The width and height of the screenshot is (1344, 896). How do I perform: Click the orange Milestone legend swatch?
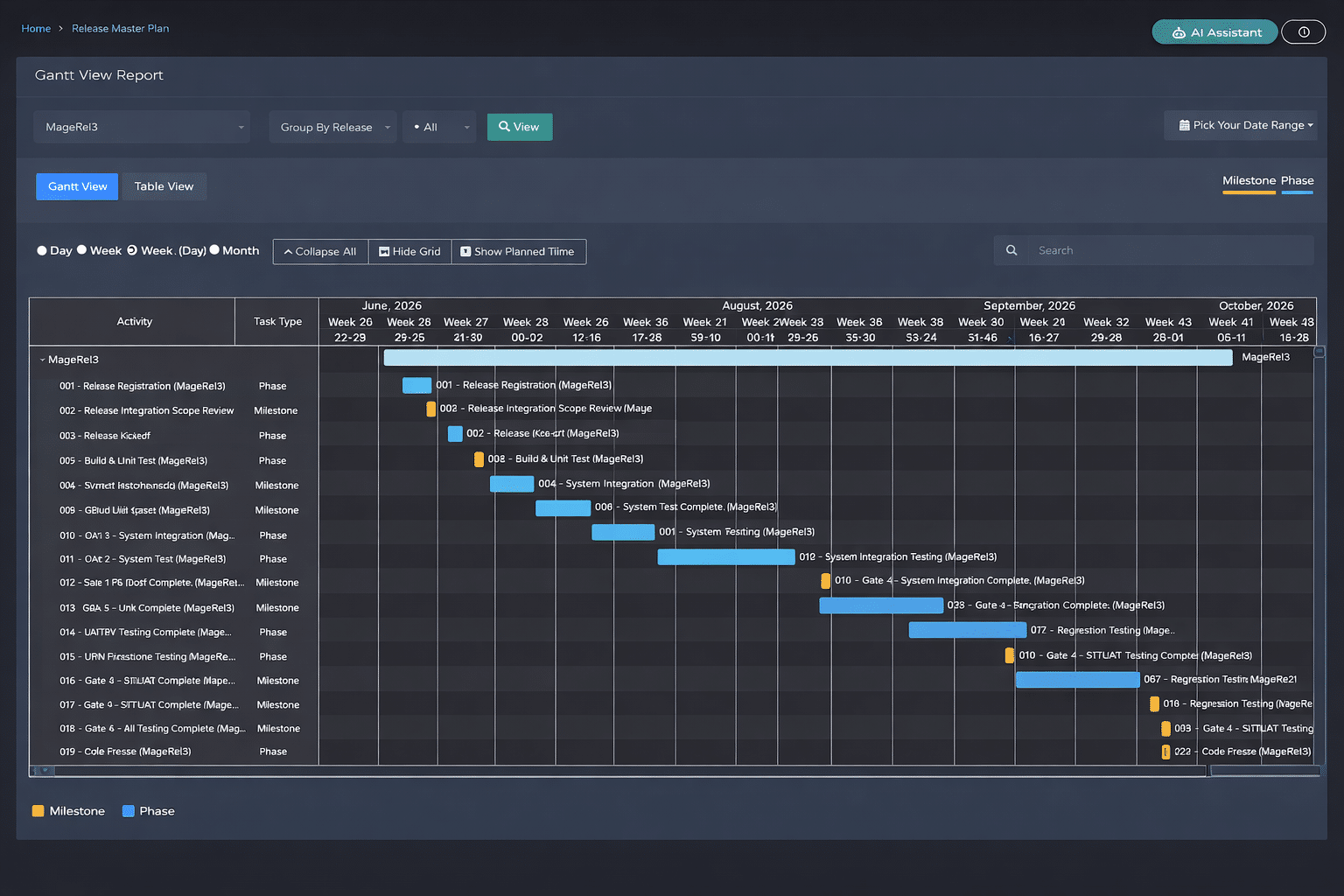coord(38,811)
